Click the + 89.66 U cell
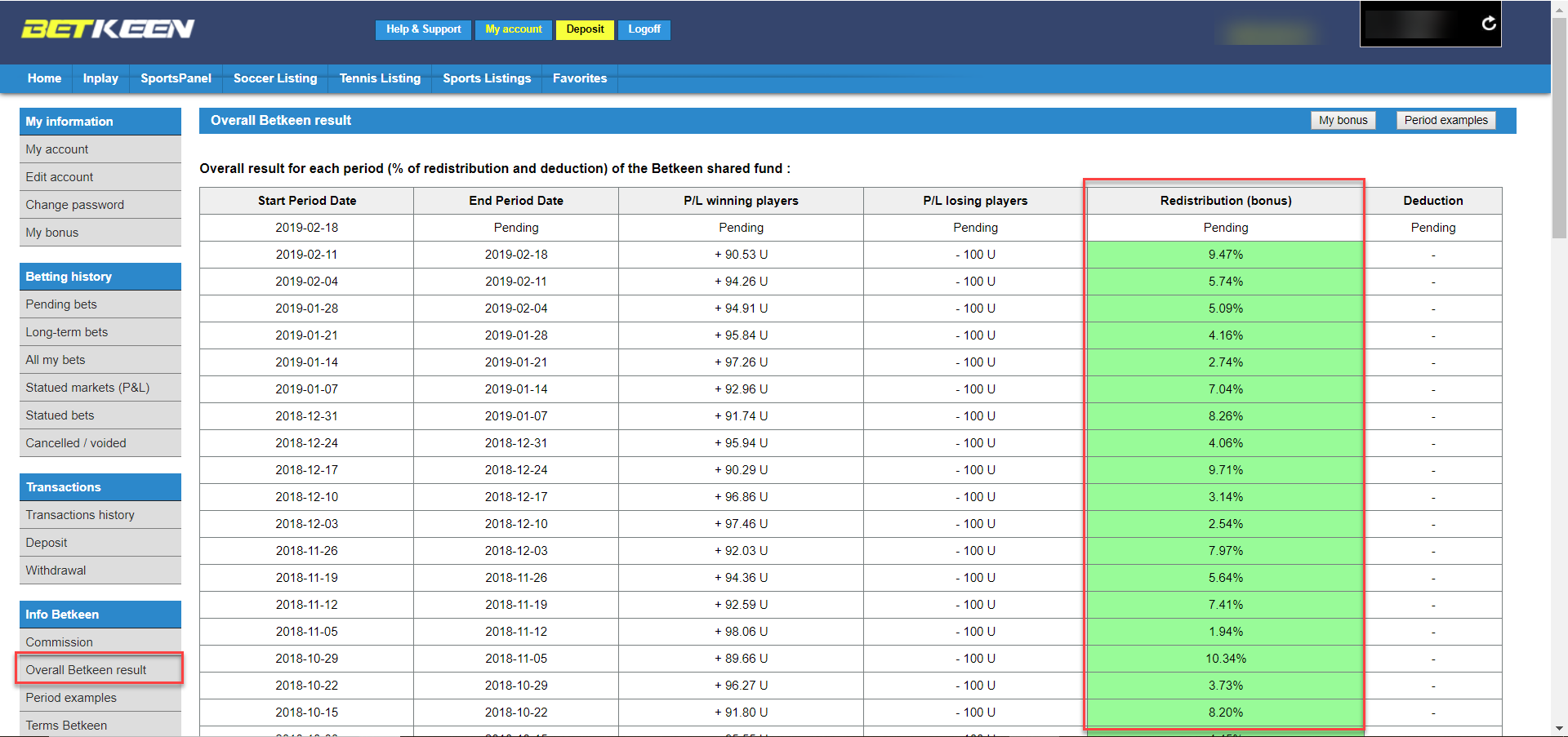 pyautogui.click(x=741, y=659)
